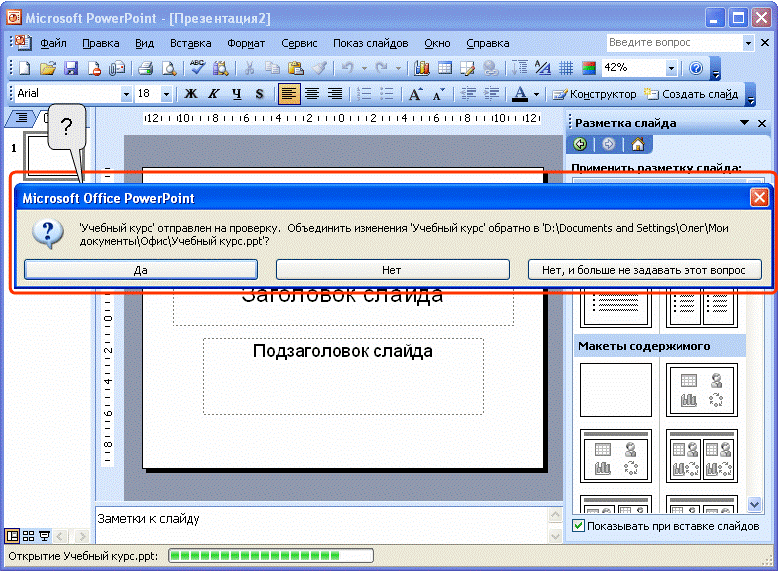This screenshot has height=571, width=778.
Task: Open the Правка menu
Action: (x=101, y=43)
